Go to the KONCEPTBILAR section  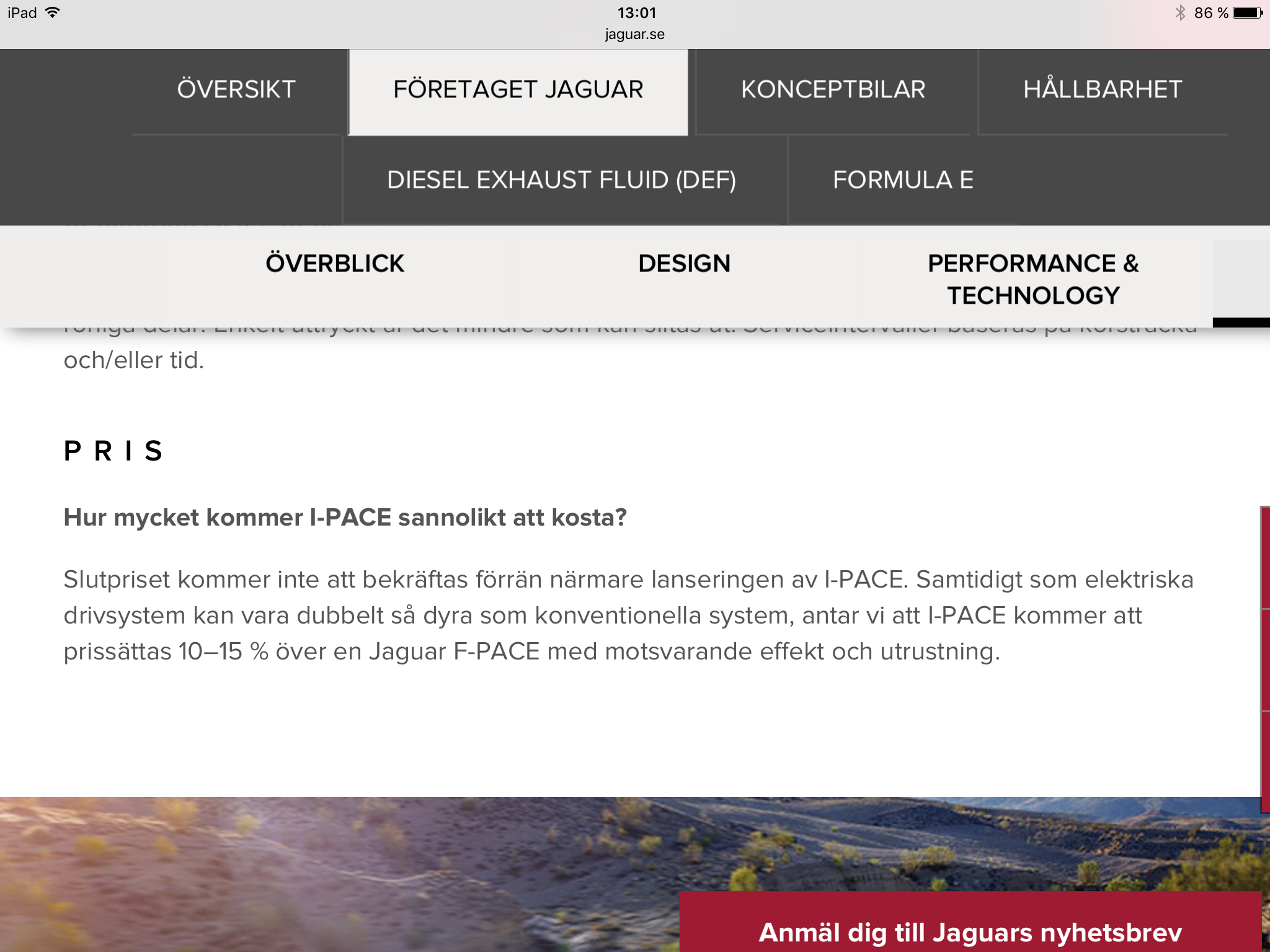[833, 89]
